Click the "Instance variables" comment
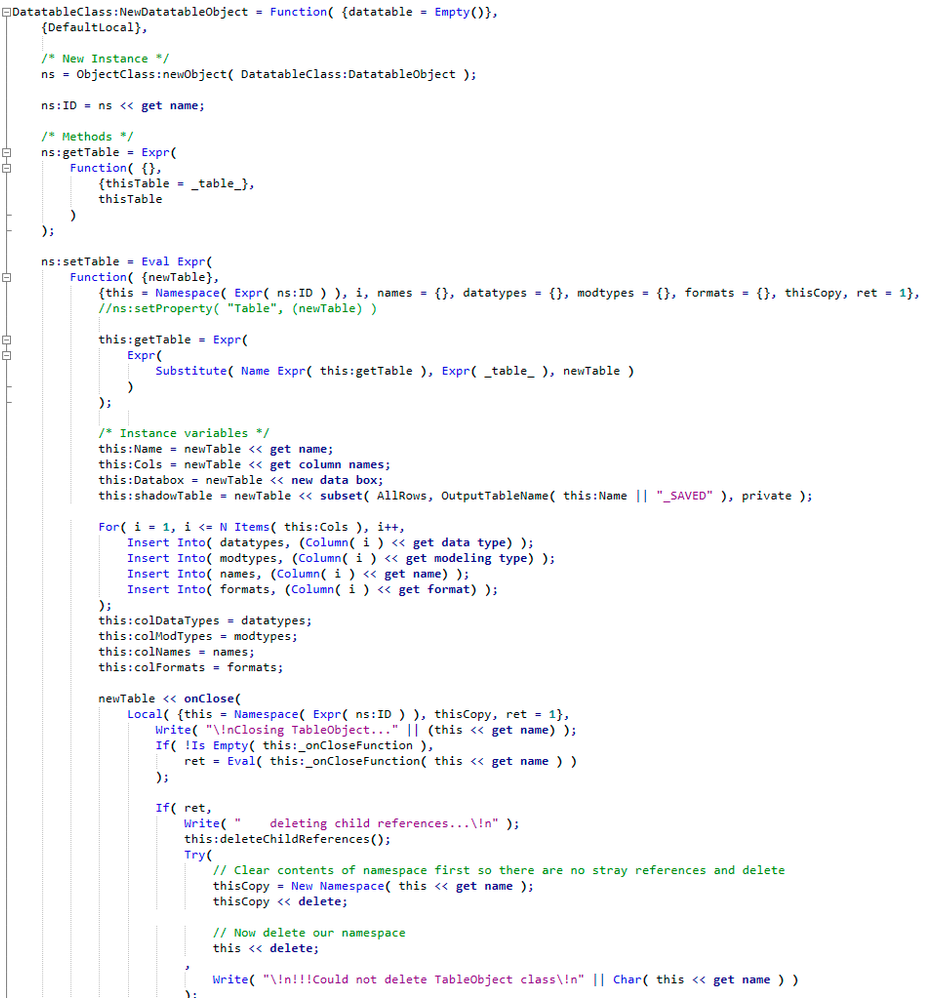This screenshot has width=937, height=998. coord(184,433)
